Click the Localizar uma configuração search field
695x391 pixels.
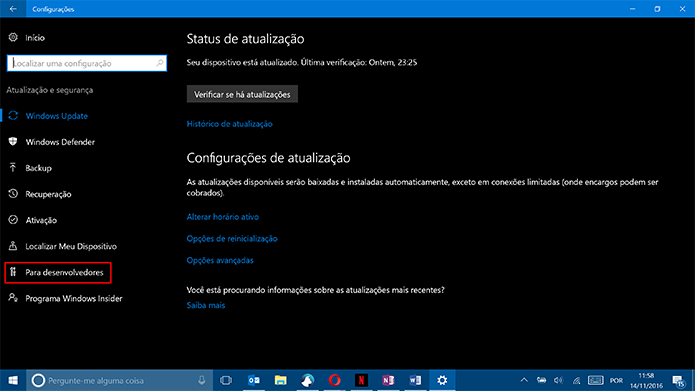pos(87,63)
